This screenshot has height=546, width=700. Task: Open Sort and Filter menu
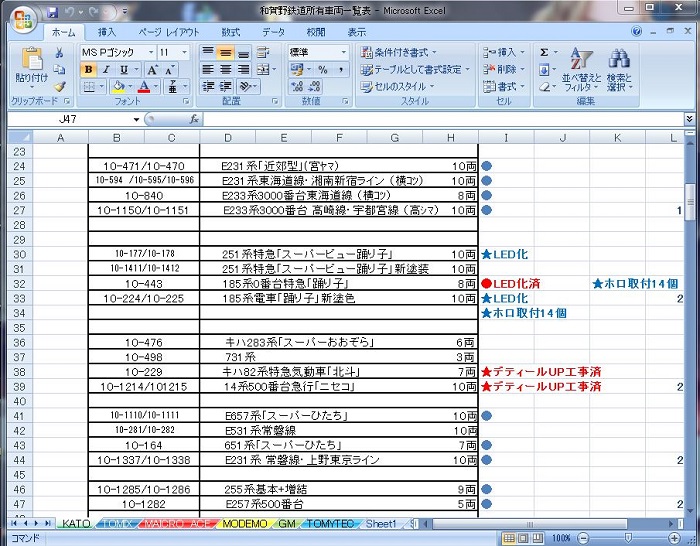click(x=581, y=70)
